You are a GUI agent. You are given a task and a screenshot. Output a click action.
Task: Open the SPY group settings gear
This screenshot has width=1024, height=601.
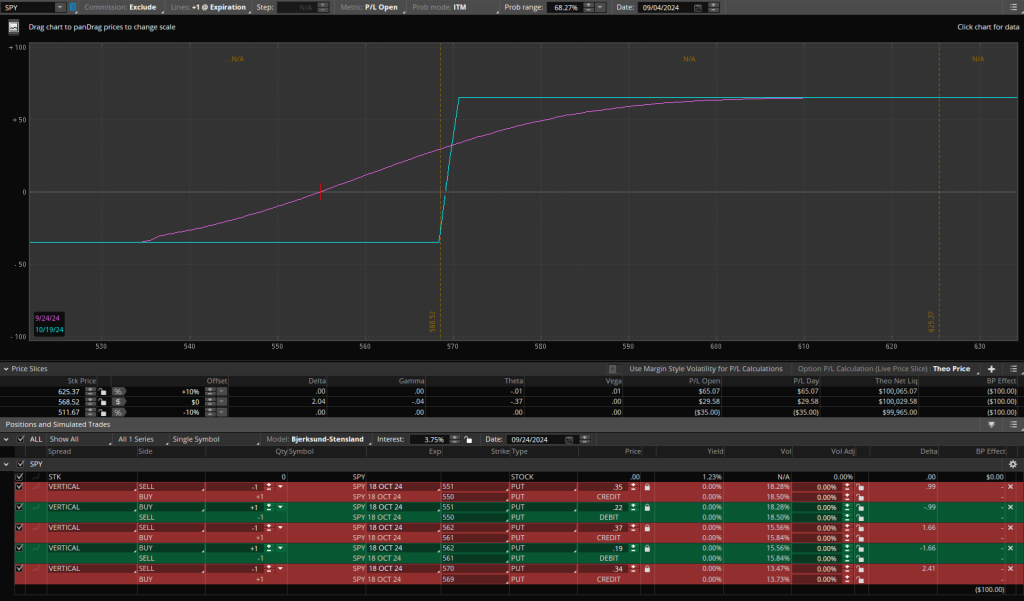pyautogui.click(x=1012, y=465)
